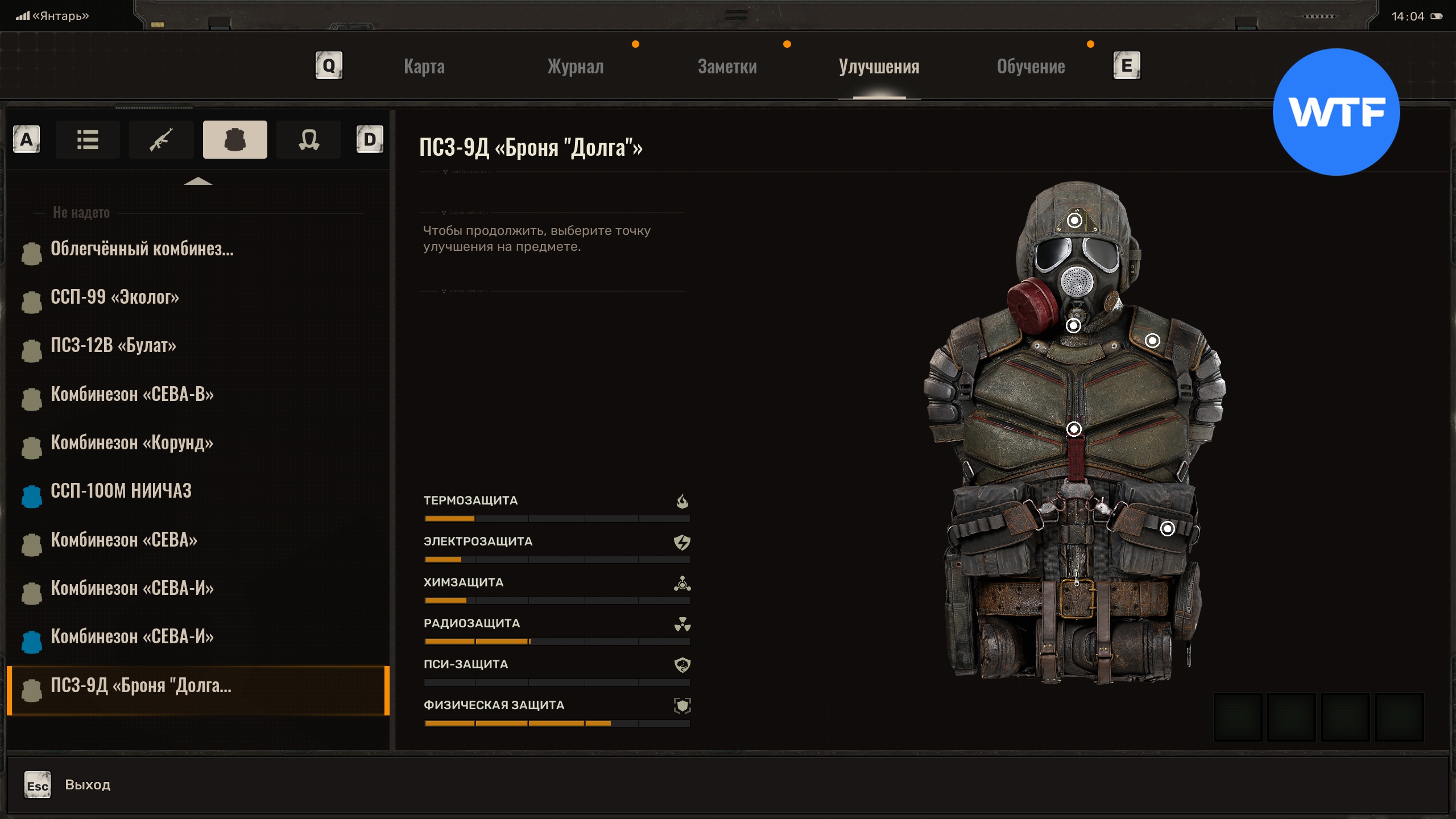Switch to the helmets category icon
The width and height of the screenshot is (1456, 819).
click(x=309, y=139)
